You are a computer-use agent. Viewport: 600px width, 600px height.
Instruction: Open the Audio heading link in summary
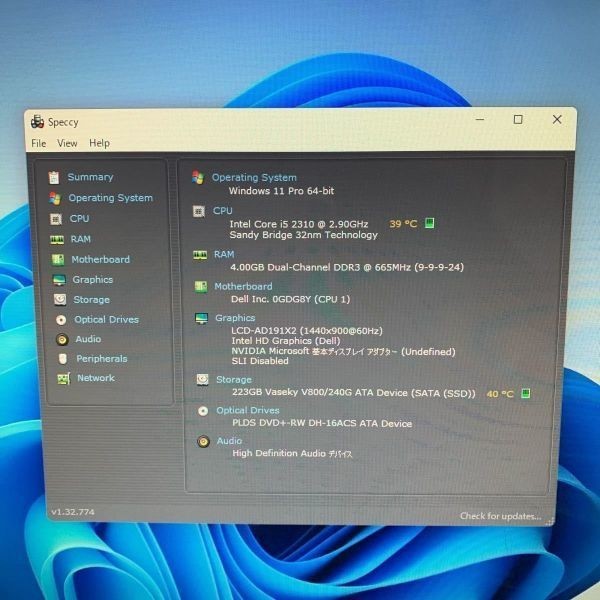tap(229, 441)
